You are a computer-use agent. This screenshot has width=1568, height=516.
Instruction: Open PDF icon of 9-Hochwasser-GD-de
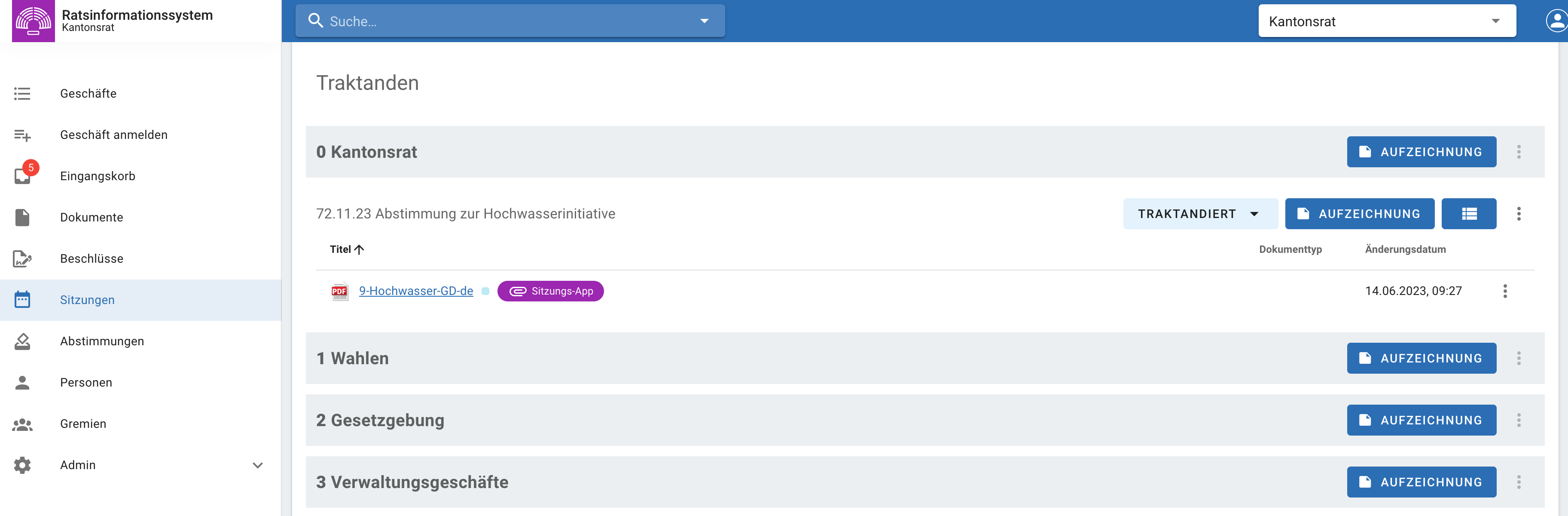pyautogui.click(x=340, y=291)
